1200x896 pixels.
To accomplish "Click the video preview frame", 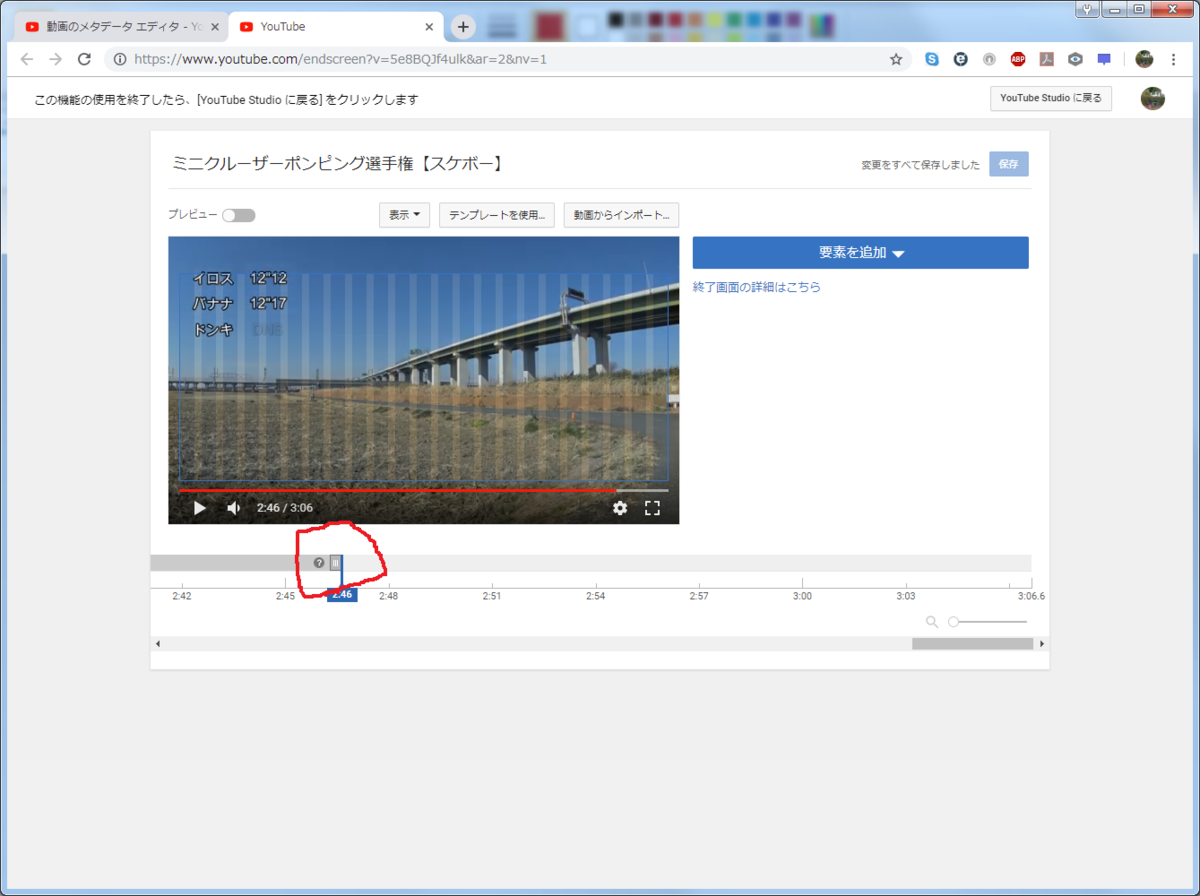I will click(x=424, y=380).
